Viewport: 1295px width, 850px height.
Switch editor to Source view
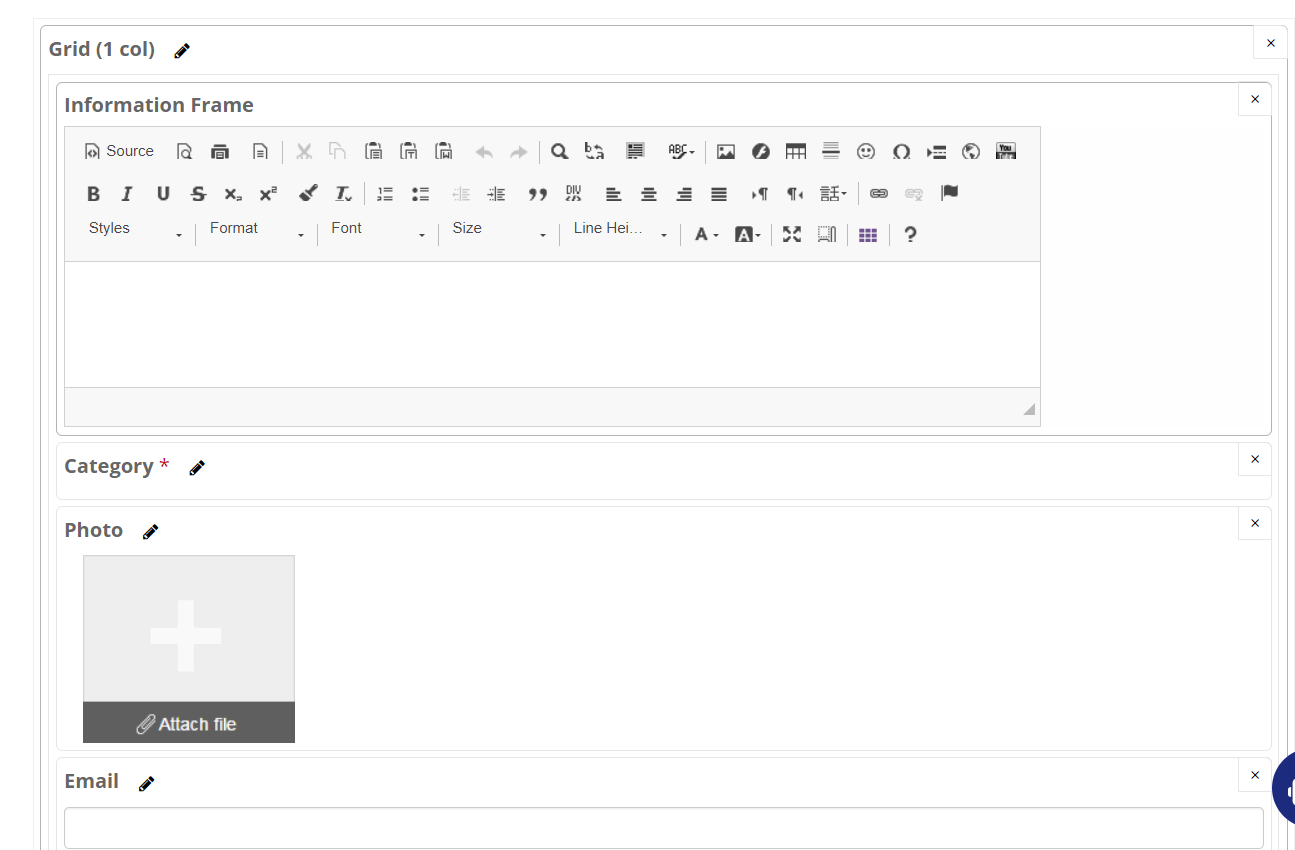coord(120,152)
